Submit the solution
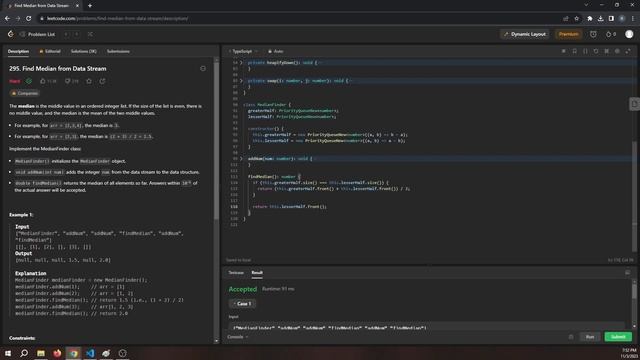 pyautogui.click(x=618, y=337)
